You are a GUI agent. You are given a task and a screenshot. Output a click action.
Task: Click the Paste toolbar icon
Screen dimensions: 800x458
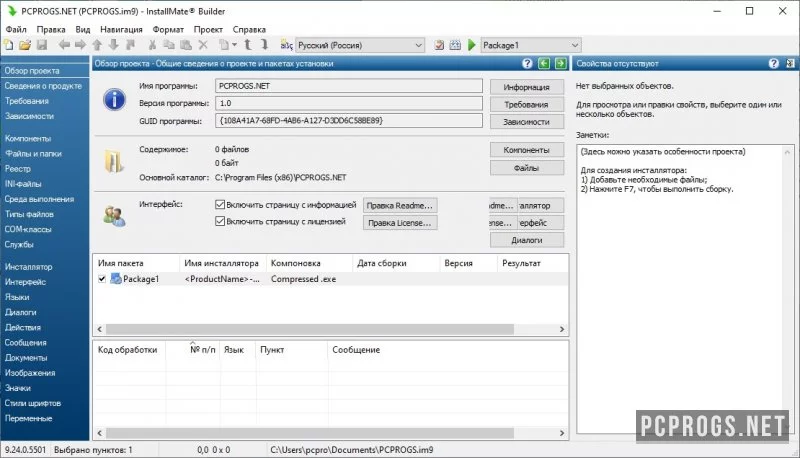186,45
